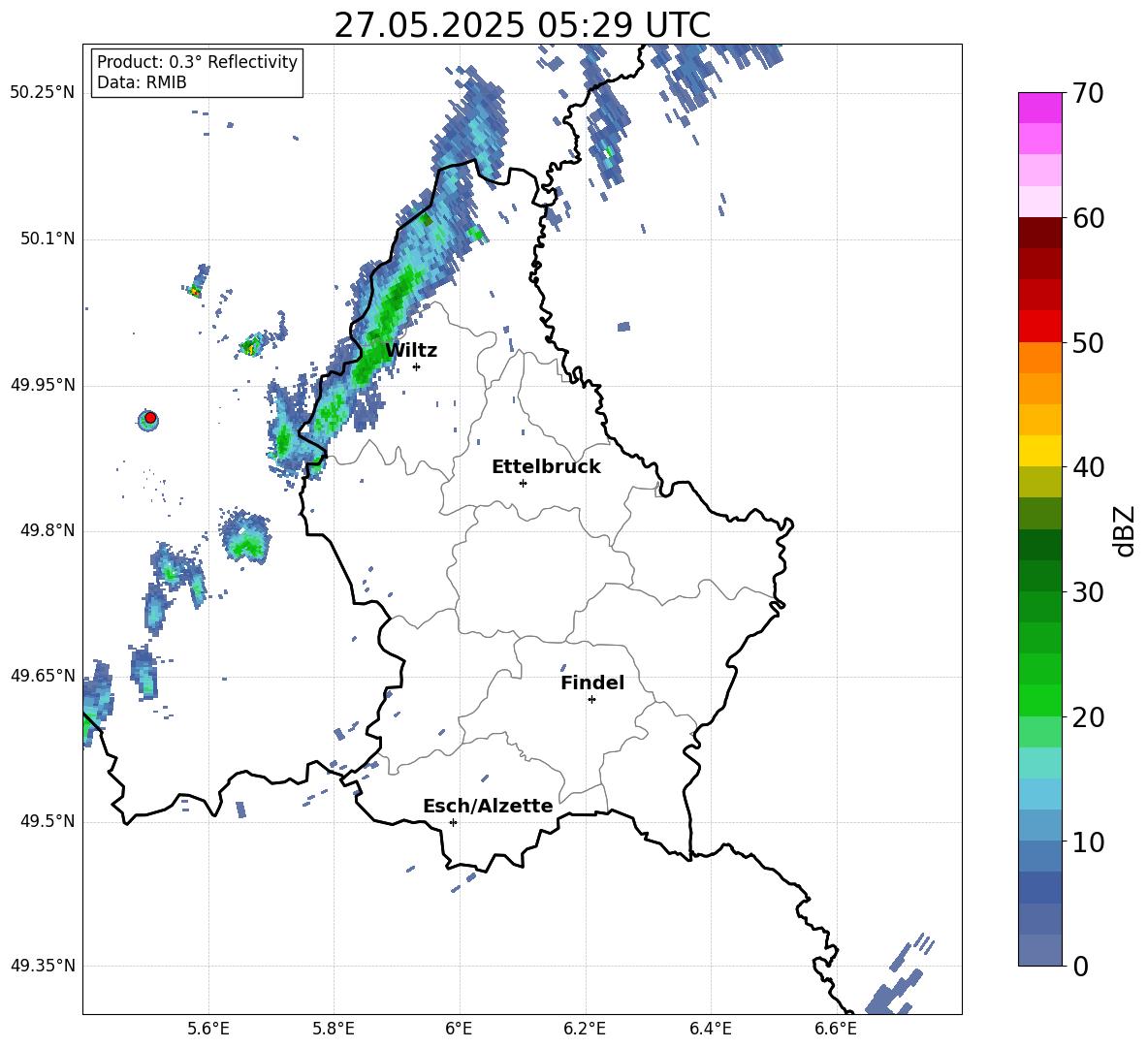This screenshot has width=1148, height=1048.
Task: Click the 49.5°N latitude label
Action: [48, 822]
